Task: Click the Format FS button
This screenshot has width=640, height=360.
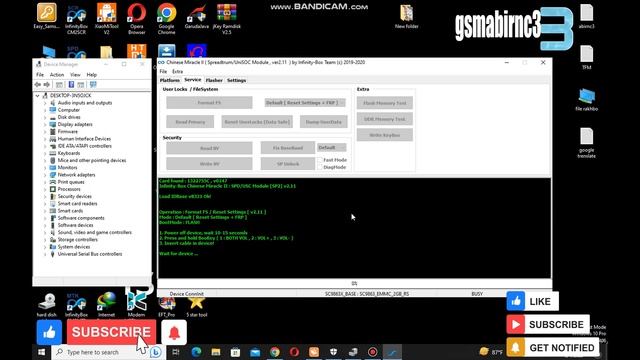Action: pos(209,103)
